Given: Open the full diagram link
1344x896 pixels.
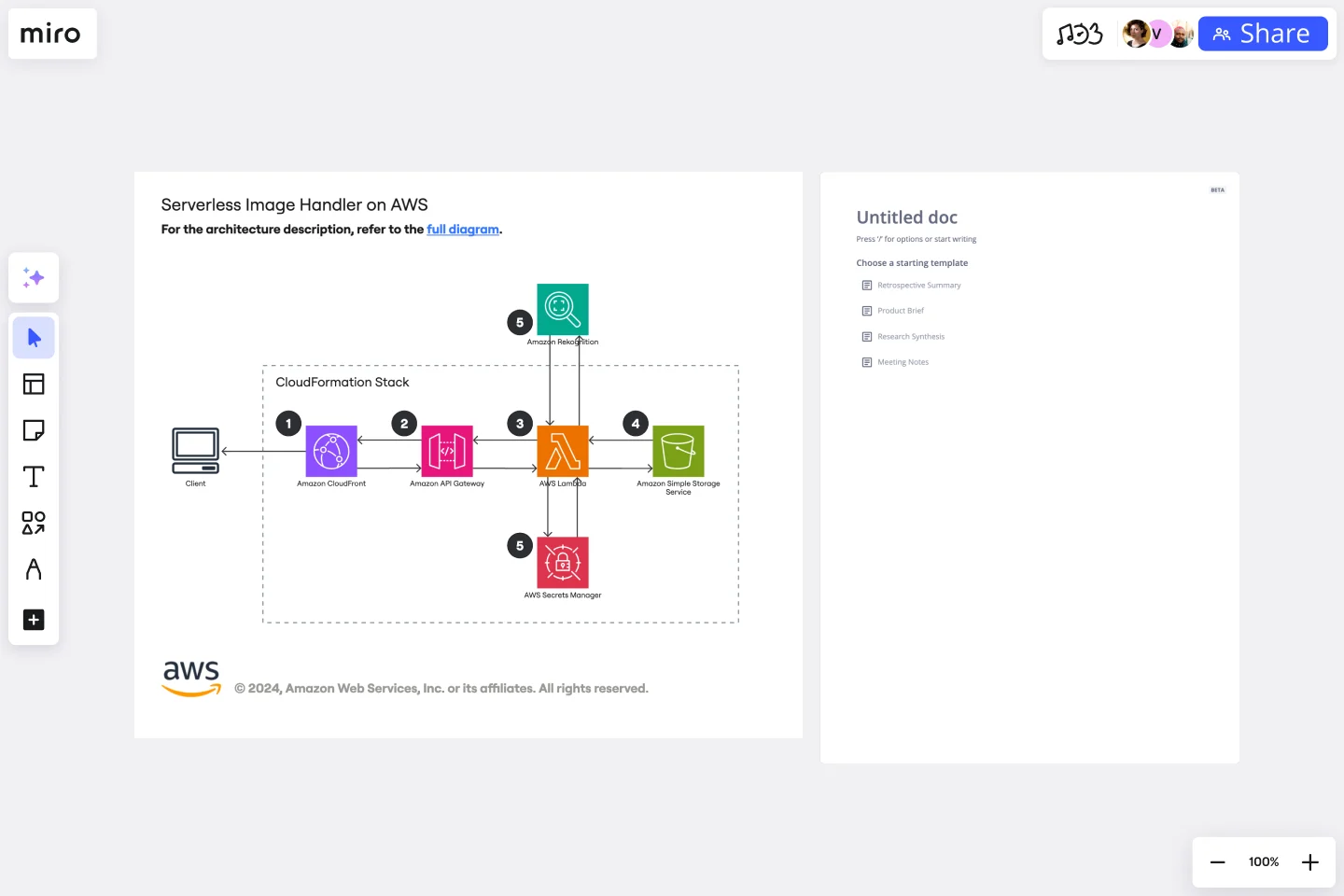Looking at the screenshot, I should coord(463,230).
